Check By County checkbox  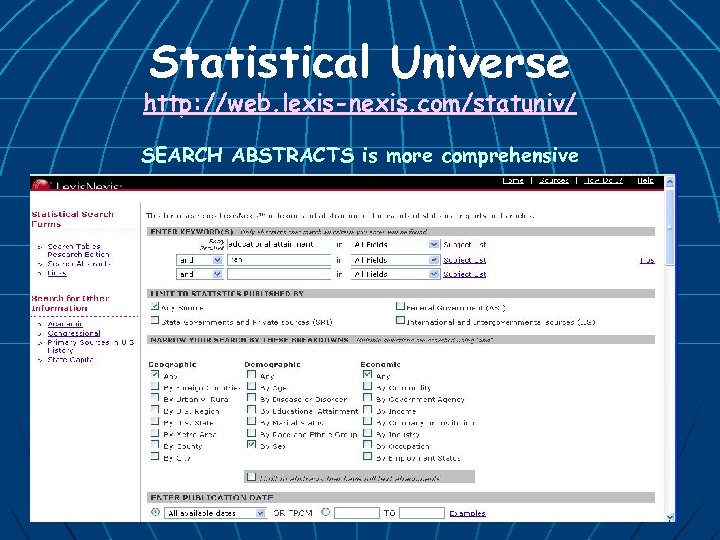point(155,444)
